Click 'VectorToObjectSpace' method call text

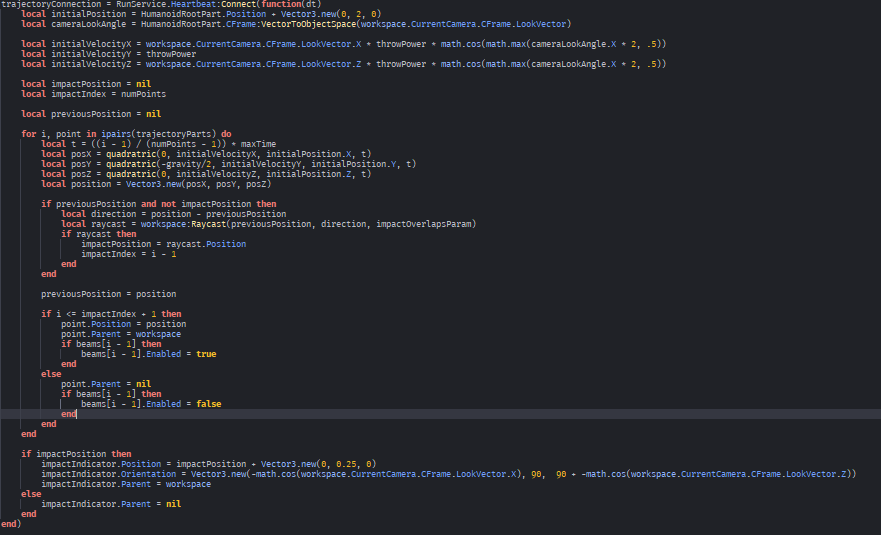click(308, 24)
